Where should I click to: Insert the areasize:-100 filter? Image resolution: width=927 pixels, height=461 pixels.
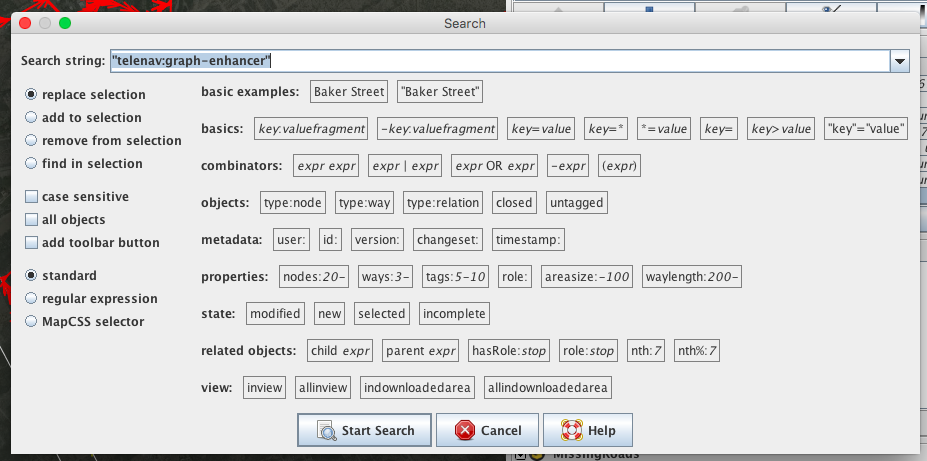click(x=586, y=277)
